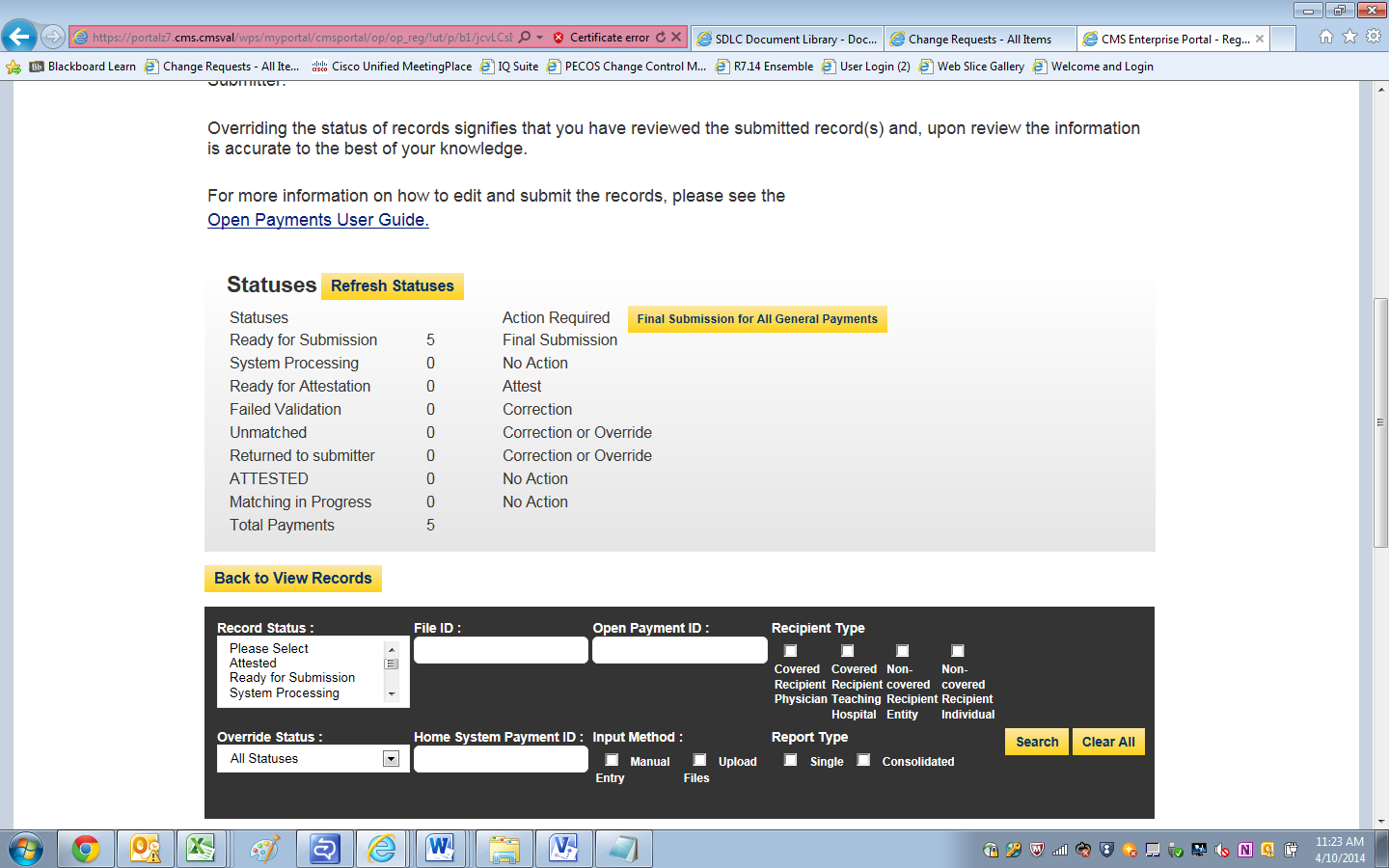This screenshot has width=1389, height=868.
Task: Click the address bar refresh icon
Action: (661, 38)
